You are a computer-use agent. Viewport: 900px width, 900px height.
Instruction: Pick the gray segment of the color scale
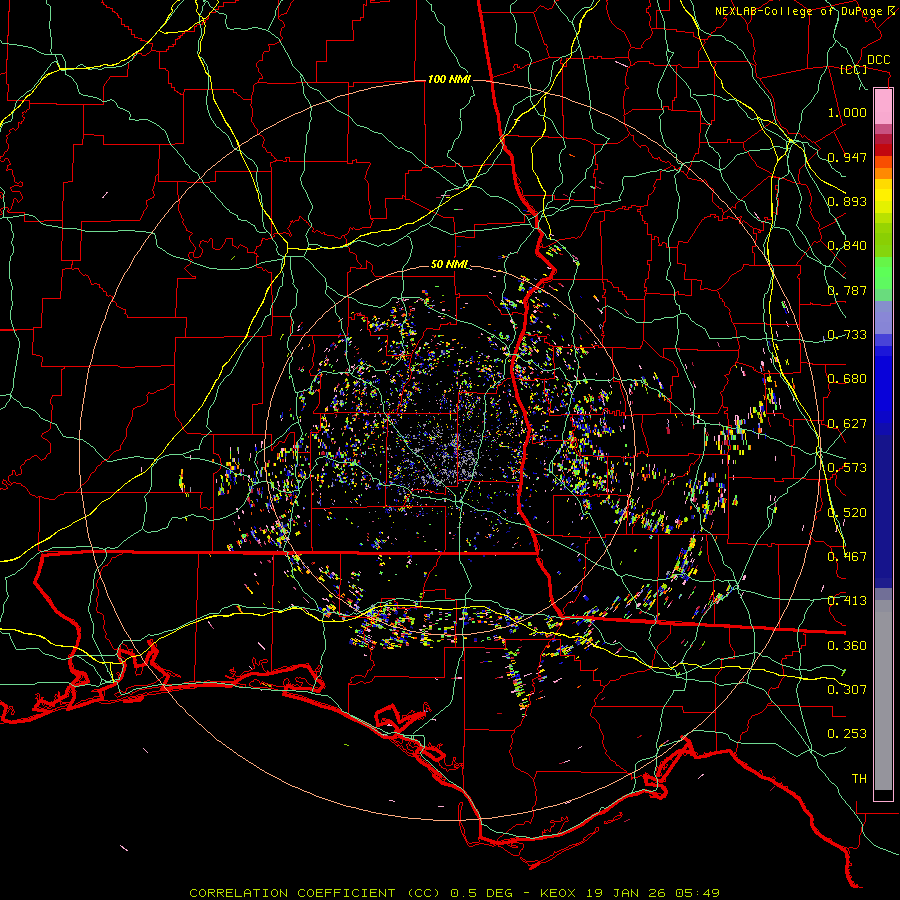coord(883,695)
